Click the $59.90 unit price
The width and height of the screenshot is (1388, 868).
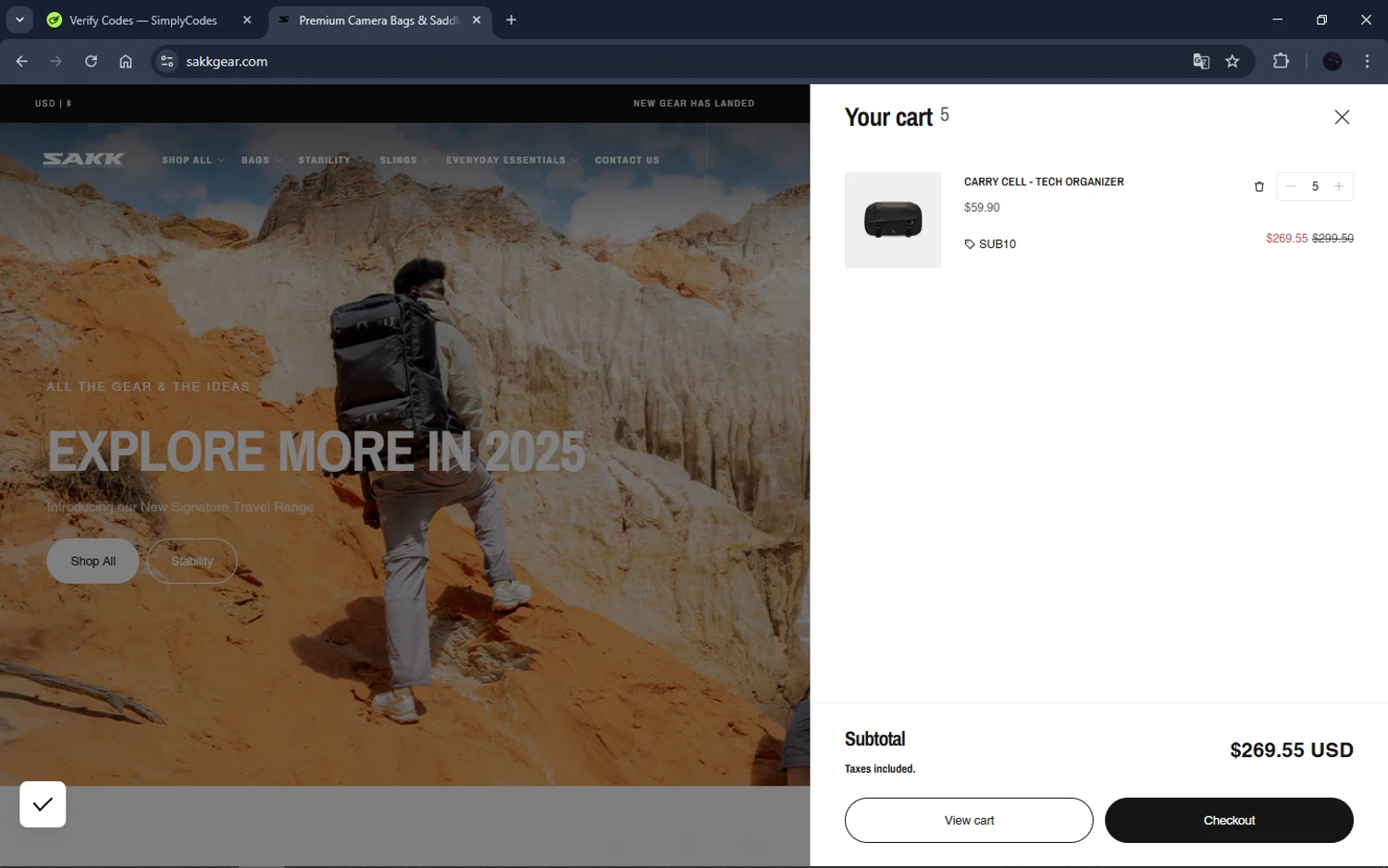[982, 207]
